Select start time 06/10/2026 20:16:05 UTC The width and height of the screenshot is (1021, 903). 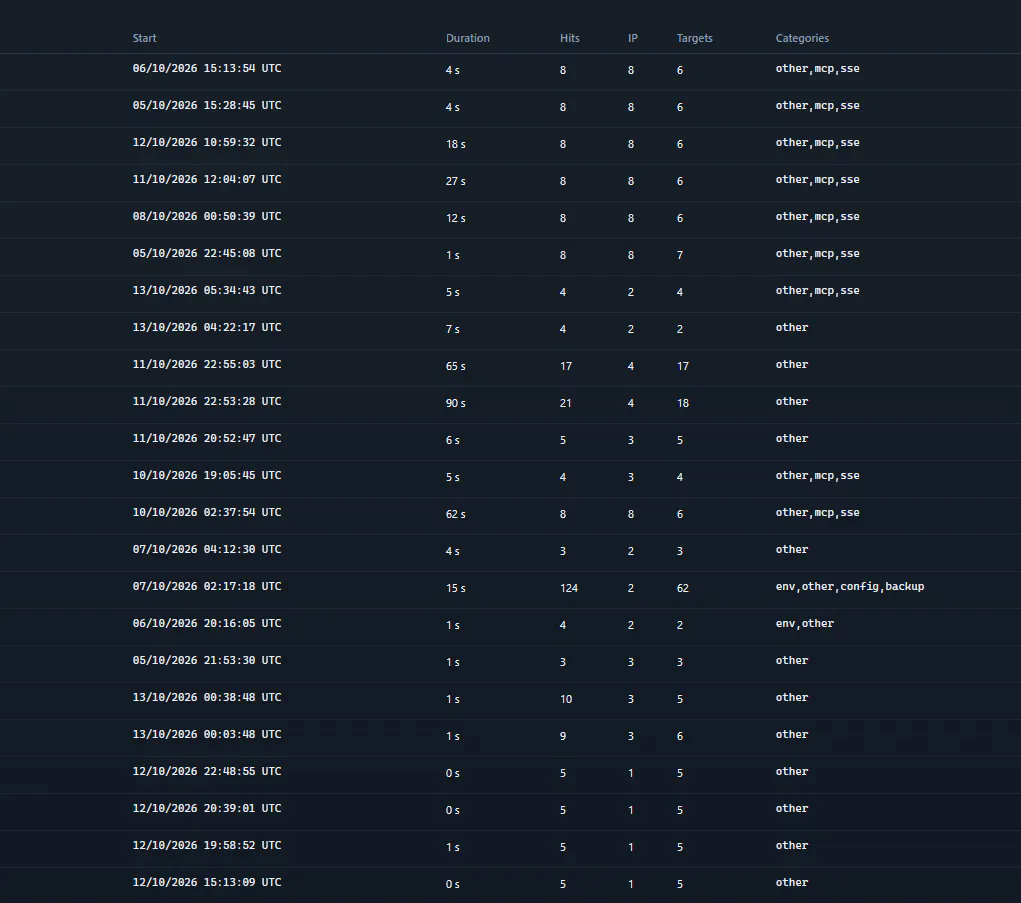207,623
